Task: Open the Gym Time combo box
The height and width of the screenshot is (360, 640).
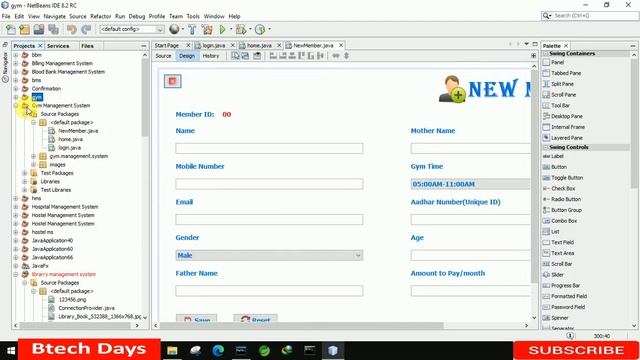Action: tap(471, 184)
